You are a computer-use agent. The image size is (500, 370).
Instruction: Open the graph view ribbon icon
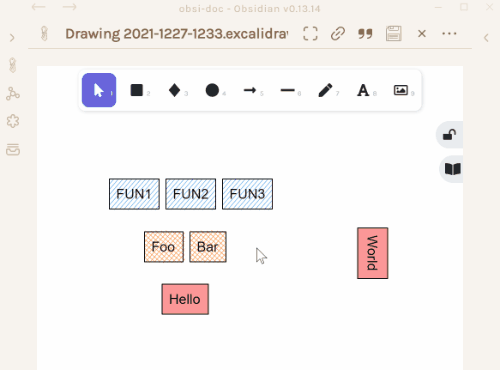pos(13,94)
